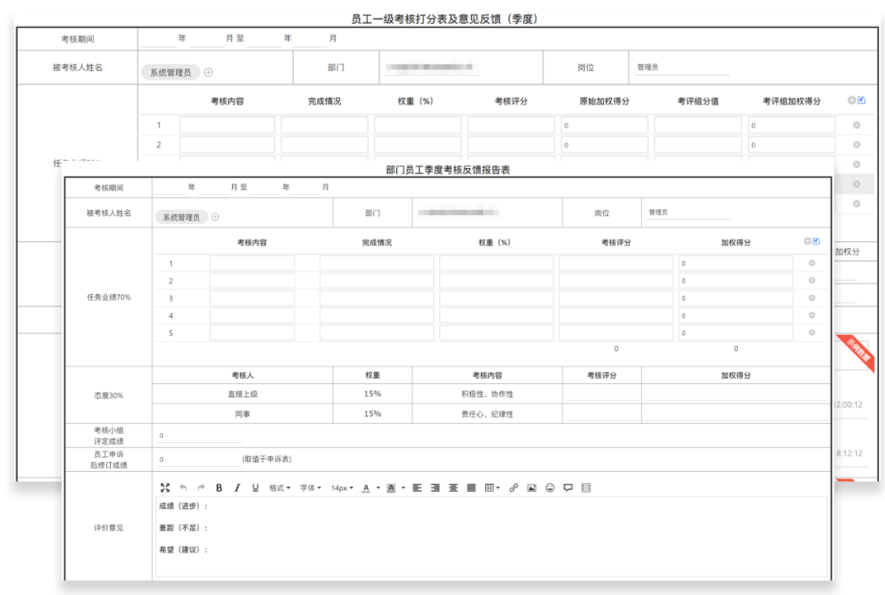Image resolution: width=885 pixels, height=595 pixels.
Task: Select the 系统管理员 tag in the back form
Action: pyautogui.click(x=170, y=72)
